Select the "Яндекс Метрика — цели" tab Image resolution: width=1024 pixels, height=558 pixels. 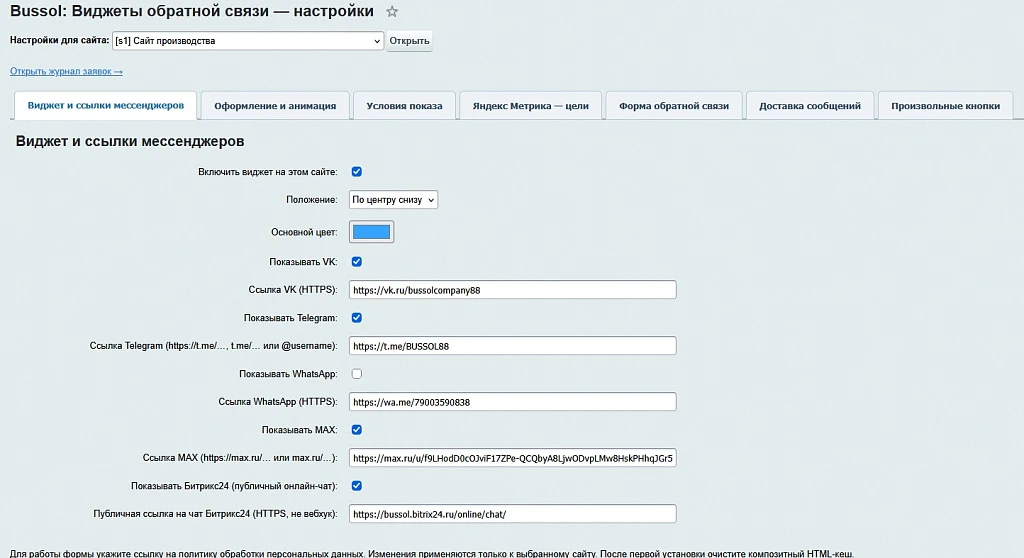point(530,106)
